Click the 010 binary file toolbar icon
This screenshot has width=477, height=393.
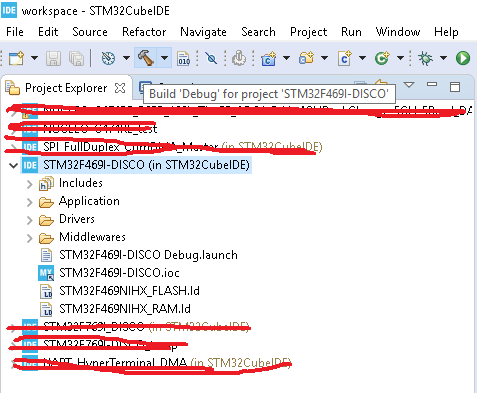pyautogui.click(x=184, y=58)
